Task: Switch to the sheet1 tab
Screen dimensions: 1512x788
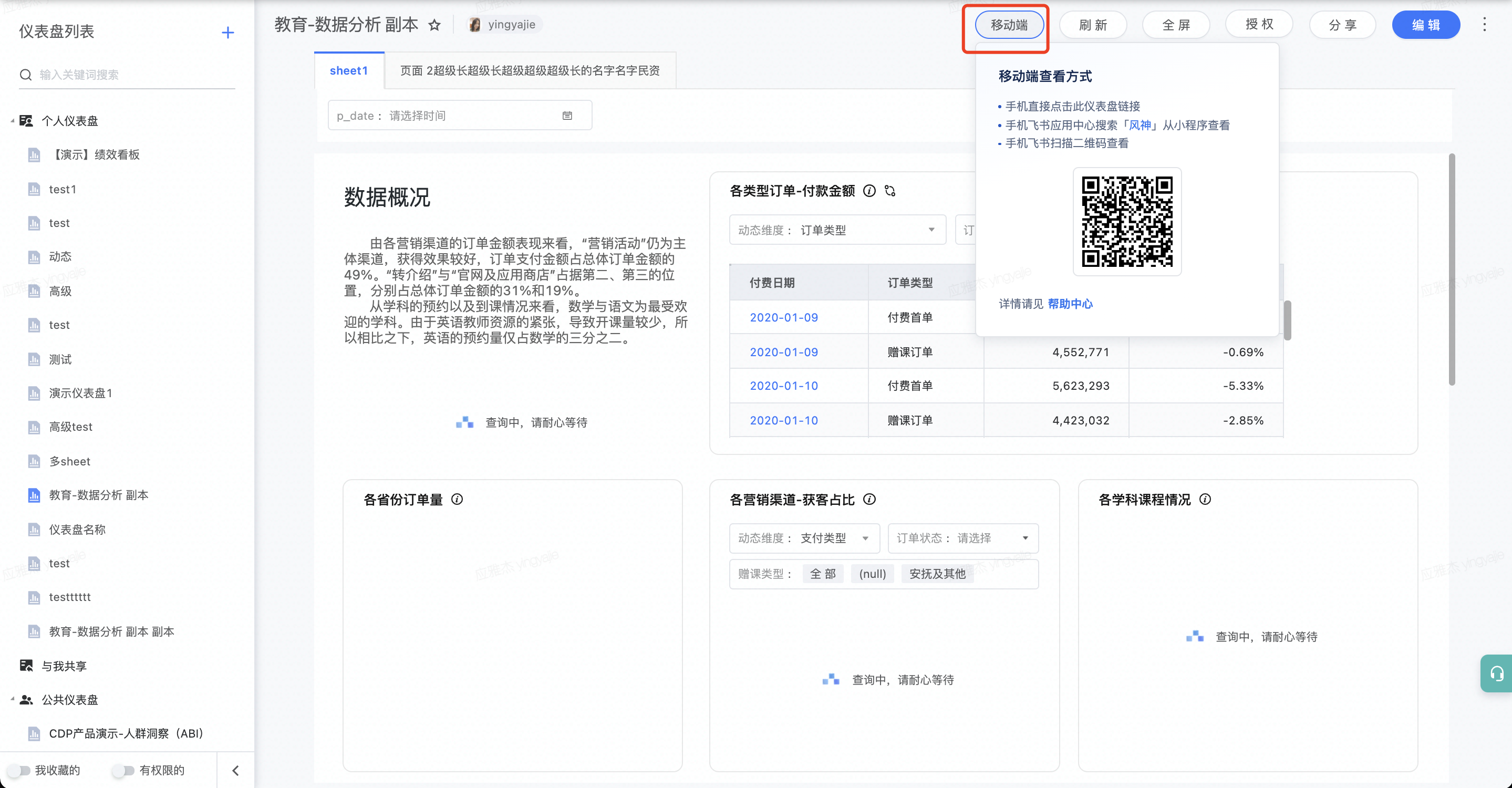Action: point(349,71)
